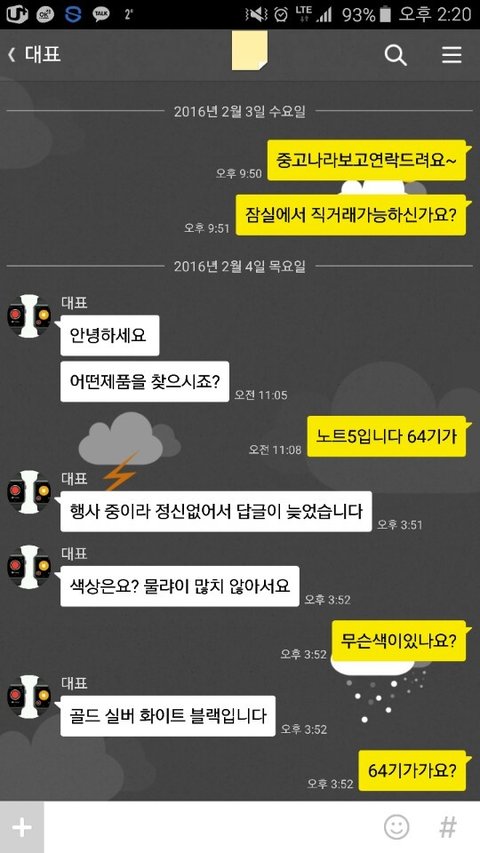Open 대표 profile picture beside 안녕하세요

coord(29,316)
